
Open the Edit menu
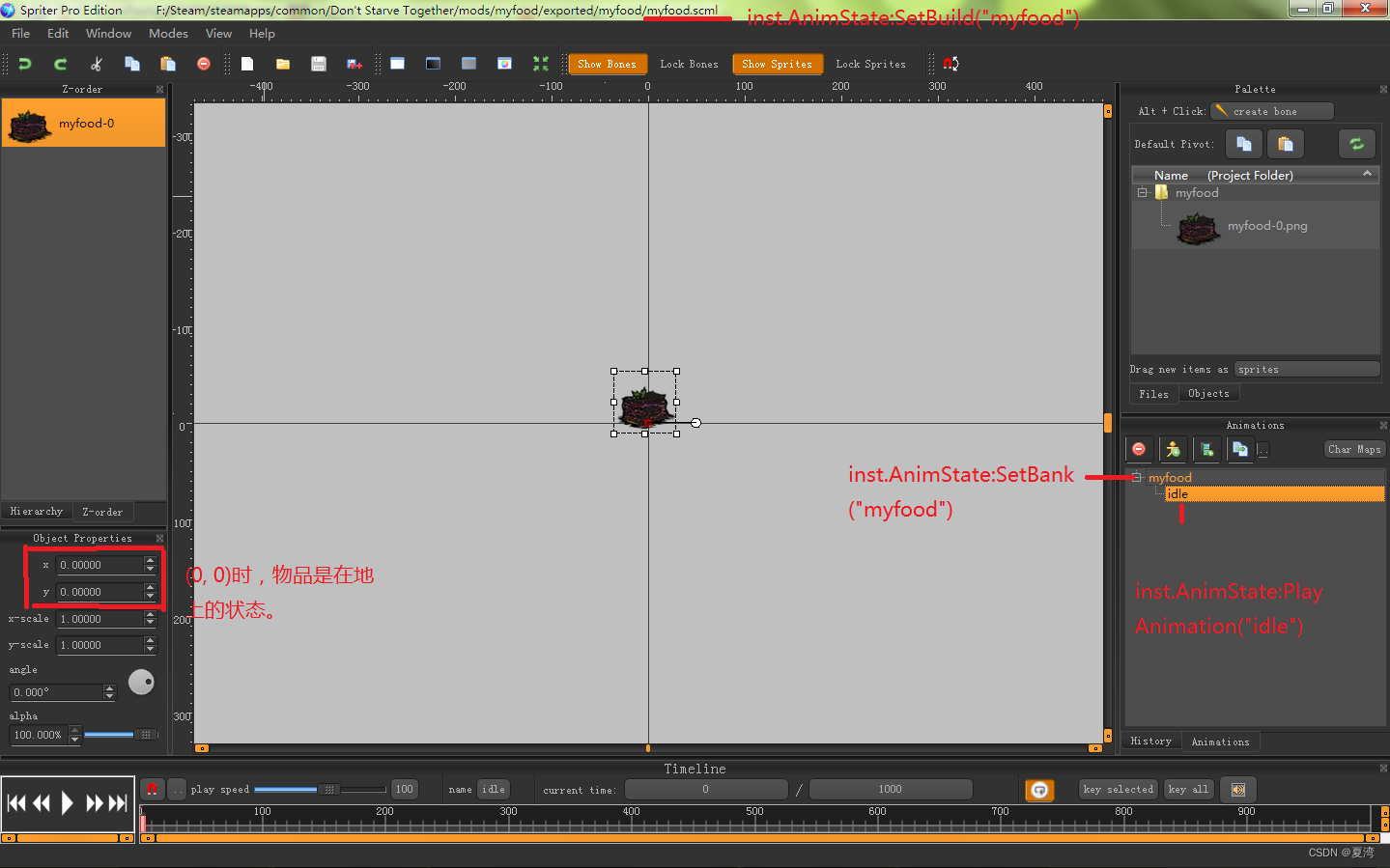coord(58,33)
